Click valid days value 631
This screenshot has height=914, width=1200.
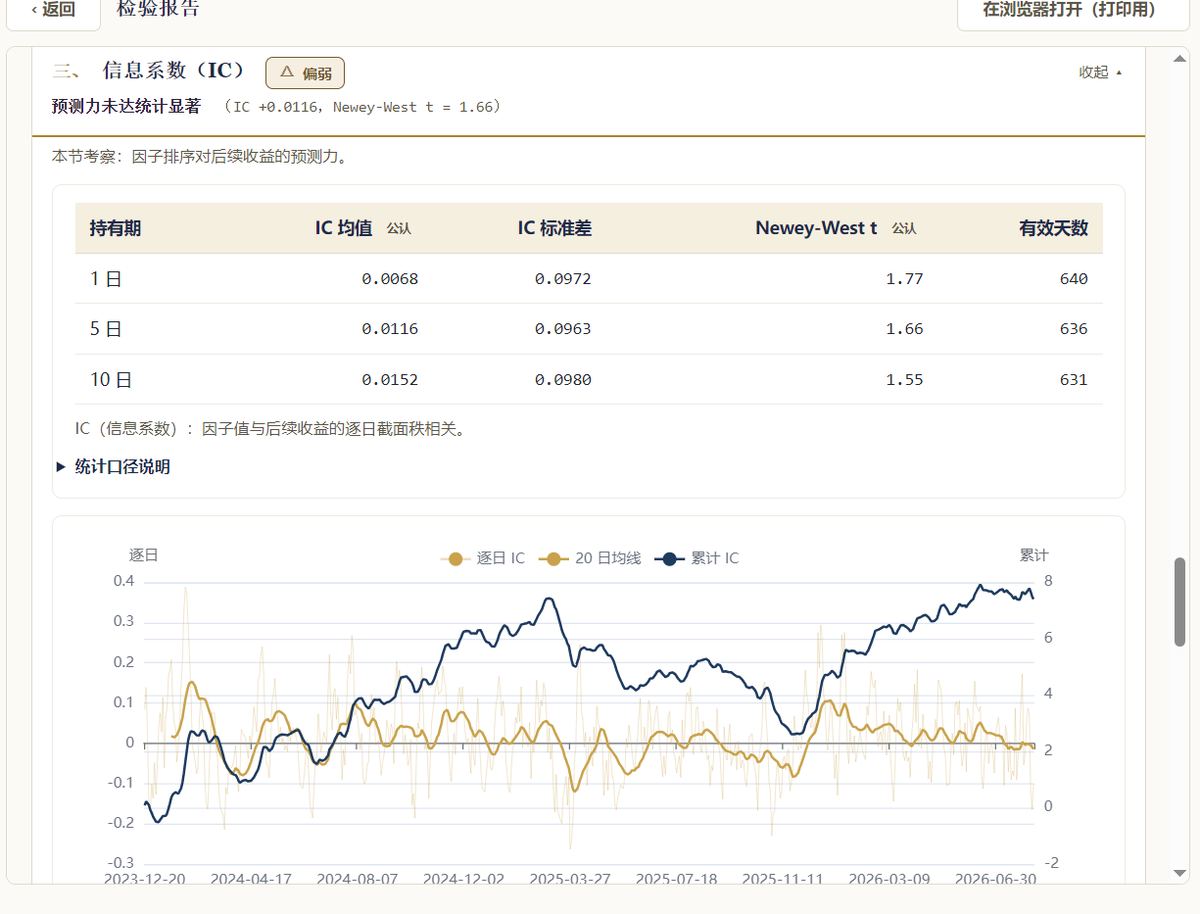click(x=1073, y=380)
